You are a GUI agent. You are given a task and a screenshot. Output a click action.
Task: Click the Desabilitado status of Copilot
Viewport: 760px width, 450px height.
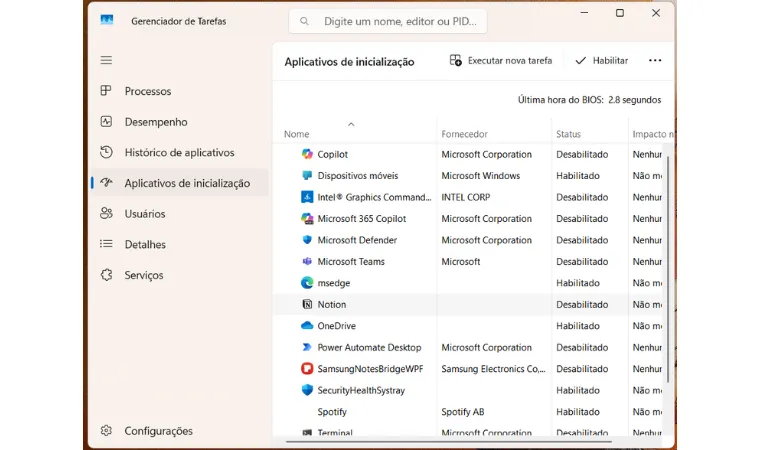click(x=582, y=154)
